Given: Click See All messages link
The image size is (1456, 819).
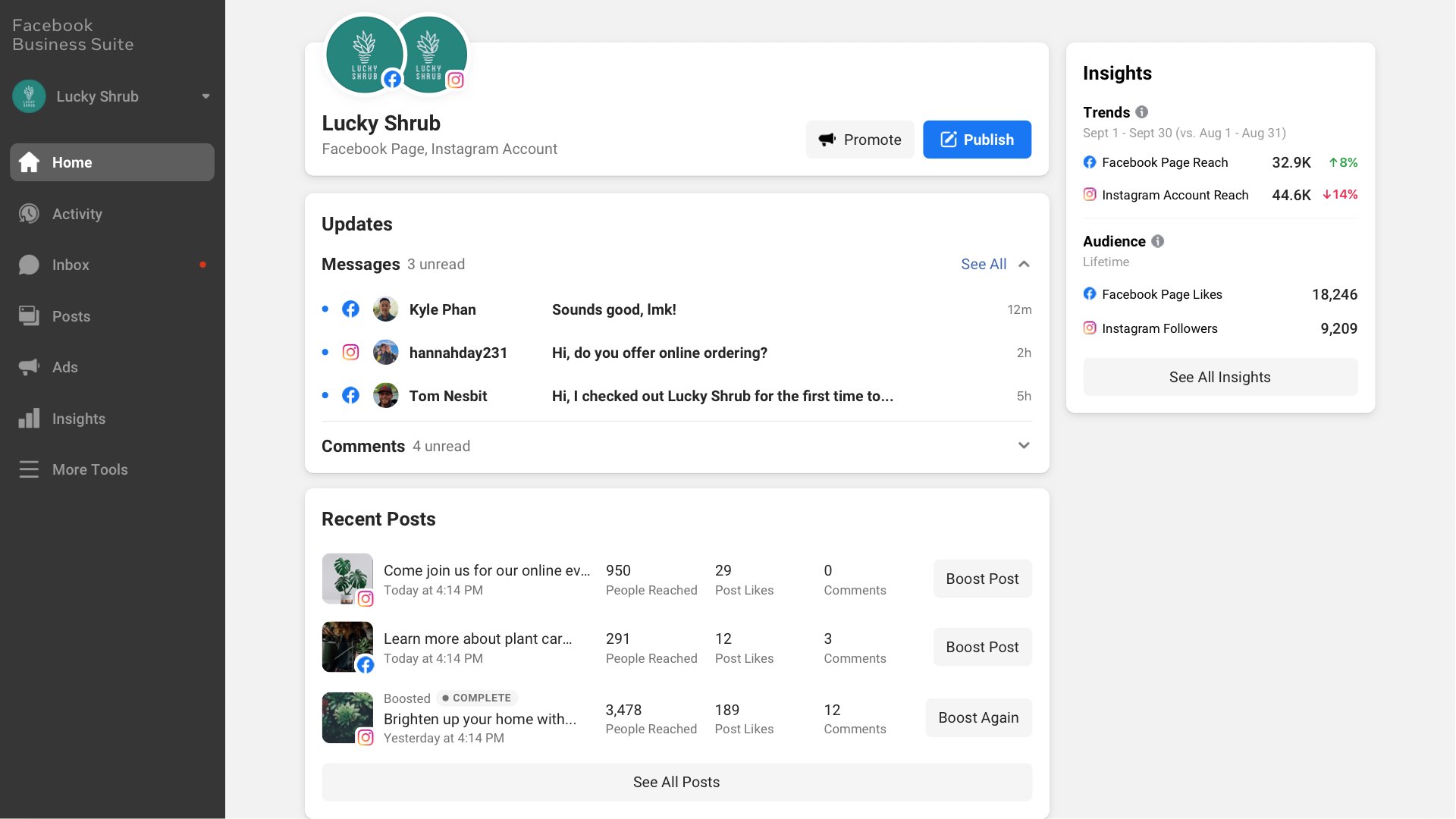Looking at the screenshot, I should [984, 264].
